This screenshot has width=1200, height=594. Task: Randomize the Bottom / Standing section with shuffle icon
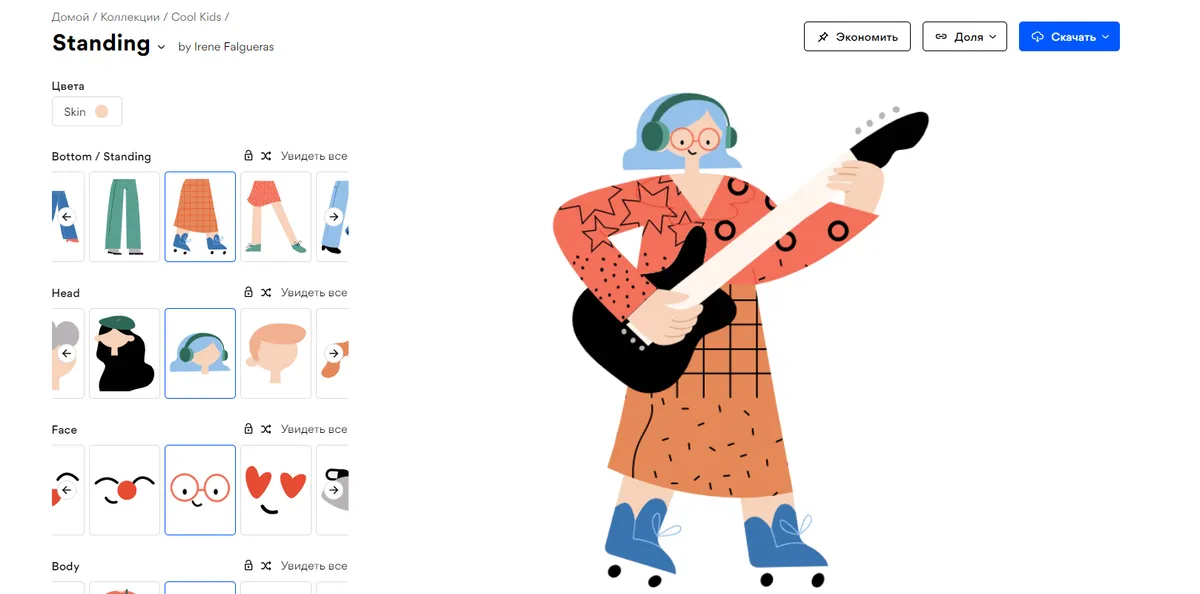[266, 156]
